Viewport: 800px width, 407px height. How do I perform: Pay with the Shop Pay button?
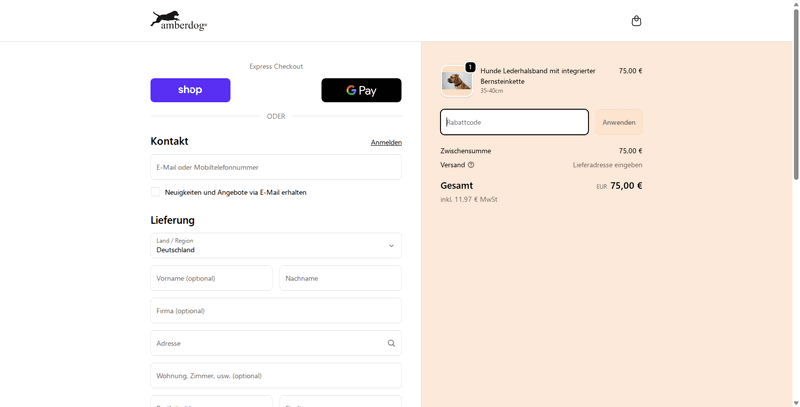coord(190,90)
